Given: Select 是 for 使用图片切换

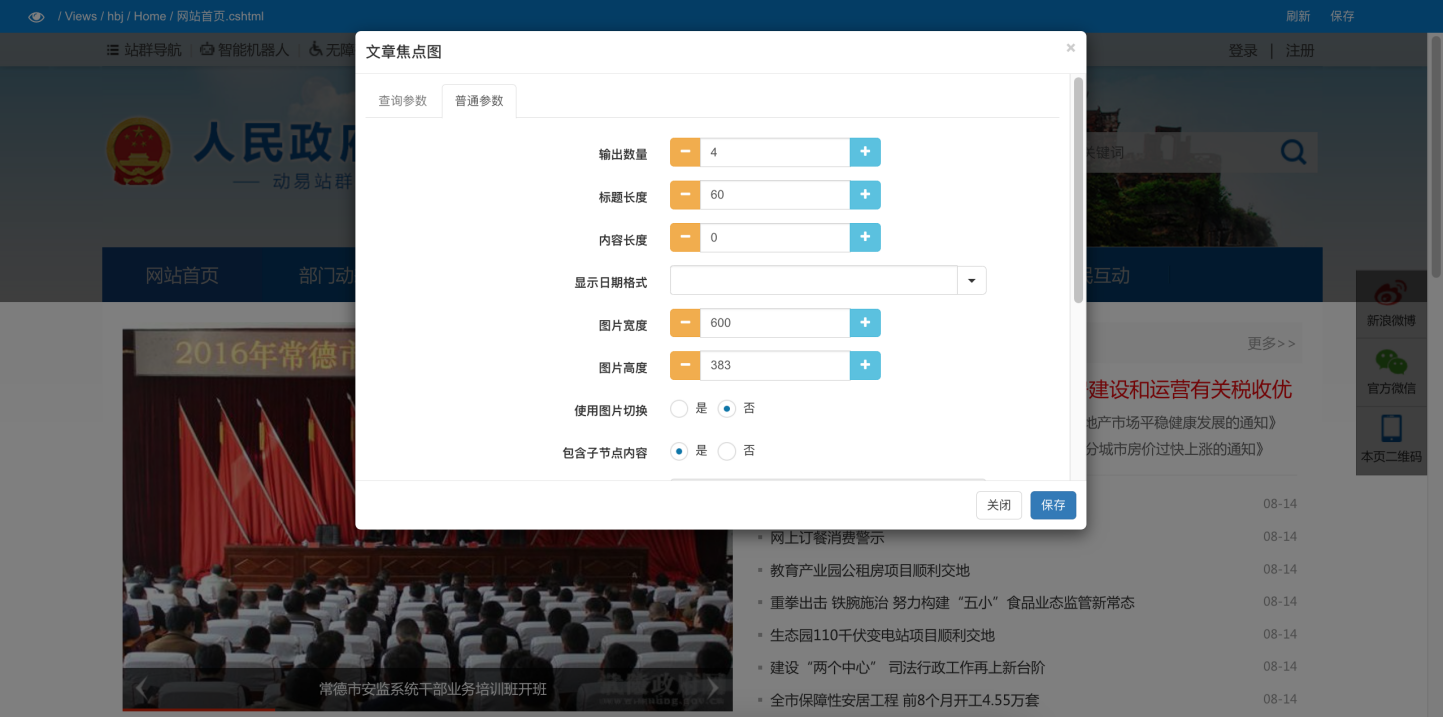Looking at the screenshot, I should pos(678,407).
